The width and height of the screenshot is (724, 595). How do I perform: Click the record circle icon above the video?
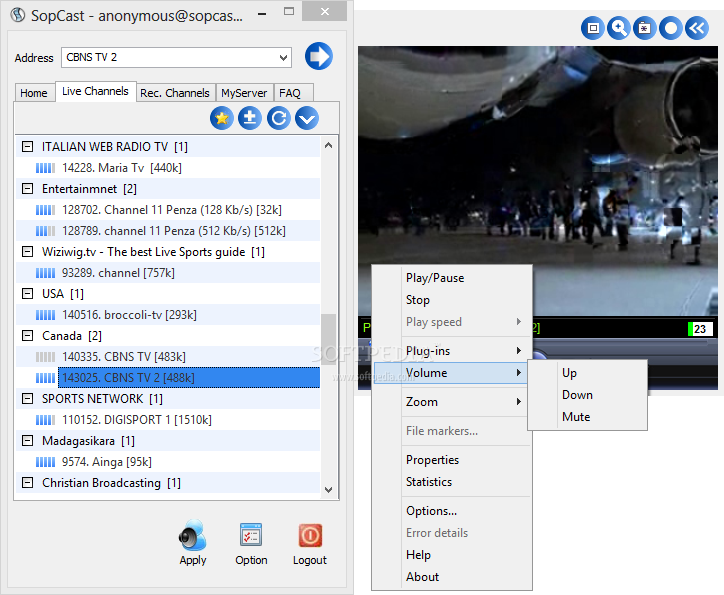tap(671, 28)
